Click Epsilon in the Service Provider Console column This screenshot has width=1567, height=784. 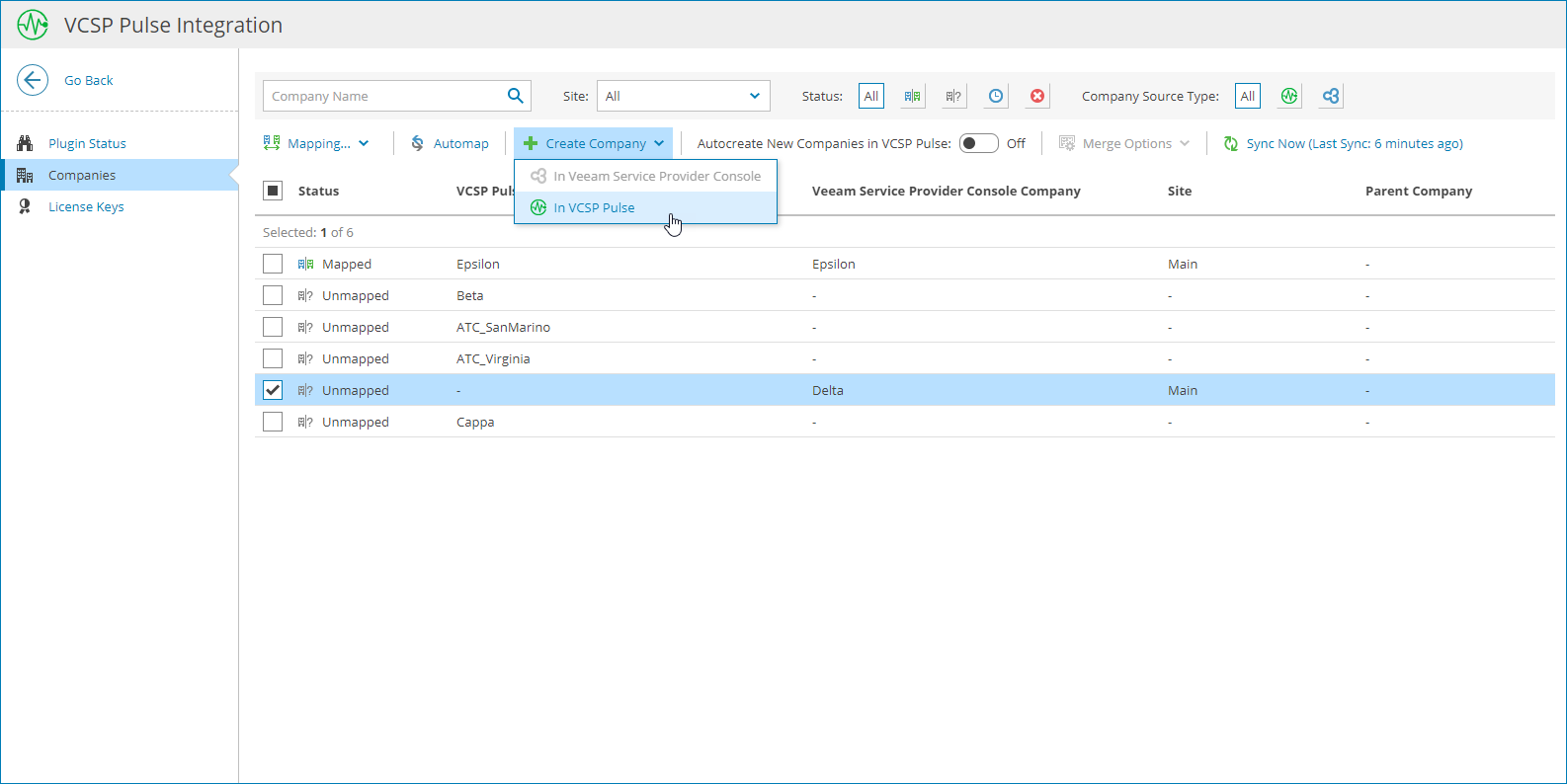(834, 264)
